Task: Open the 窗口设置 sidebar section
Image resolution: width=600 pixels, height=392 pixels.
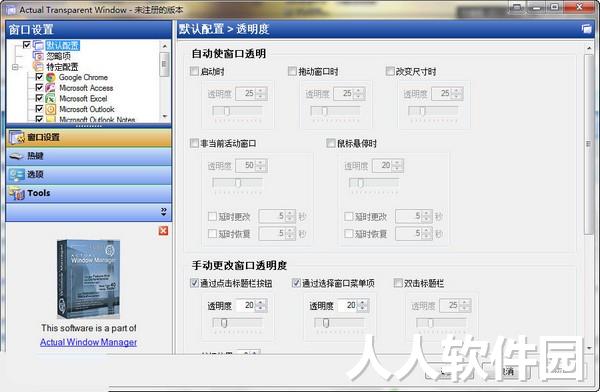Action: click(x=89, y=137)
